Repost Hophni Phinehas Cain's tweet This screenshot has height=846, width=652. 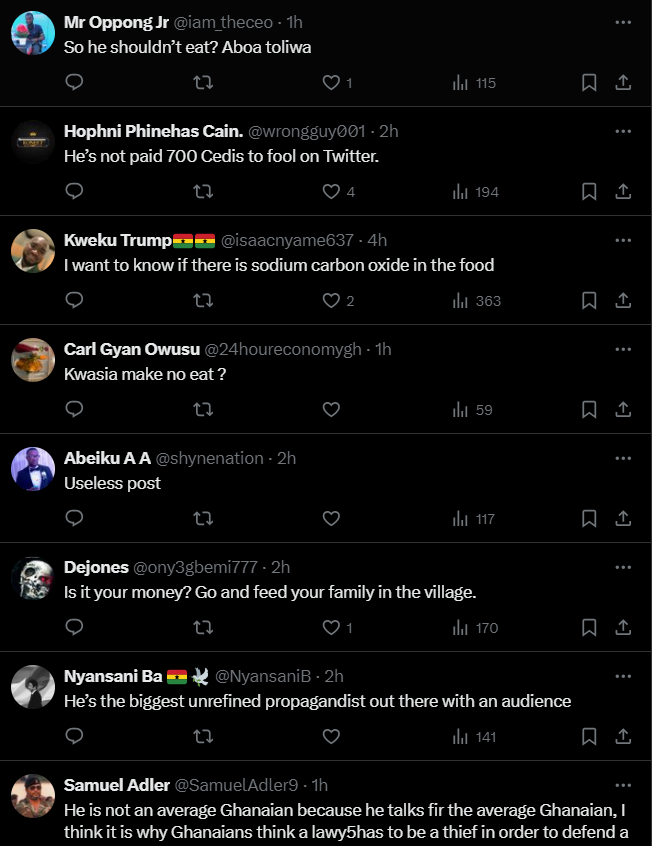pyautogui.click(x=202, y=191)
